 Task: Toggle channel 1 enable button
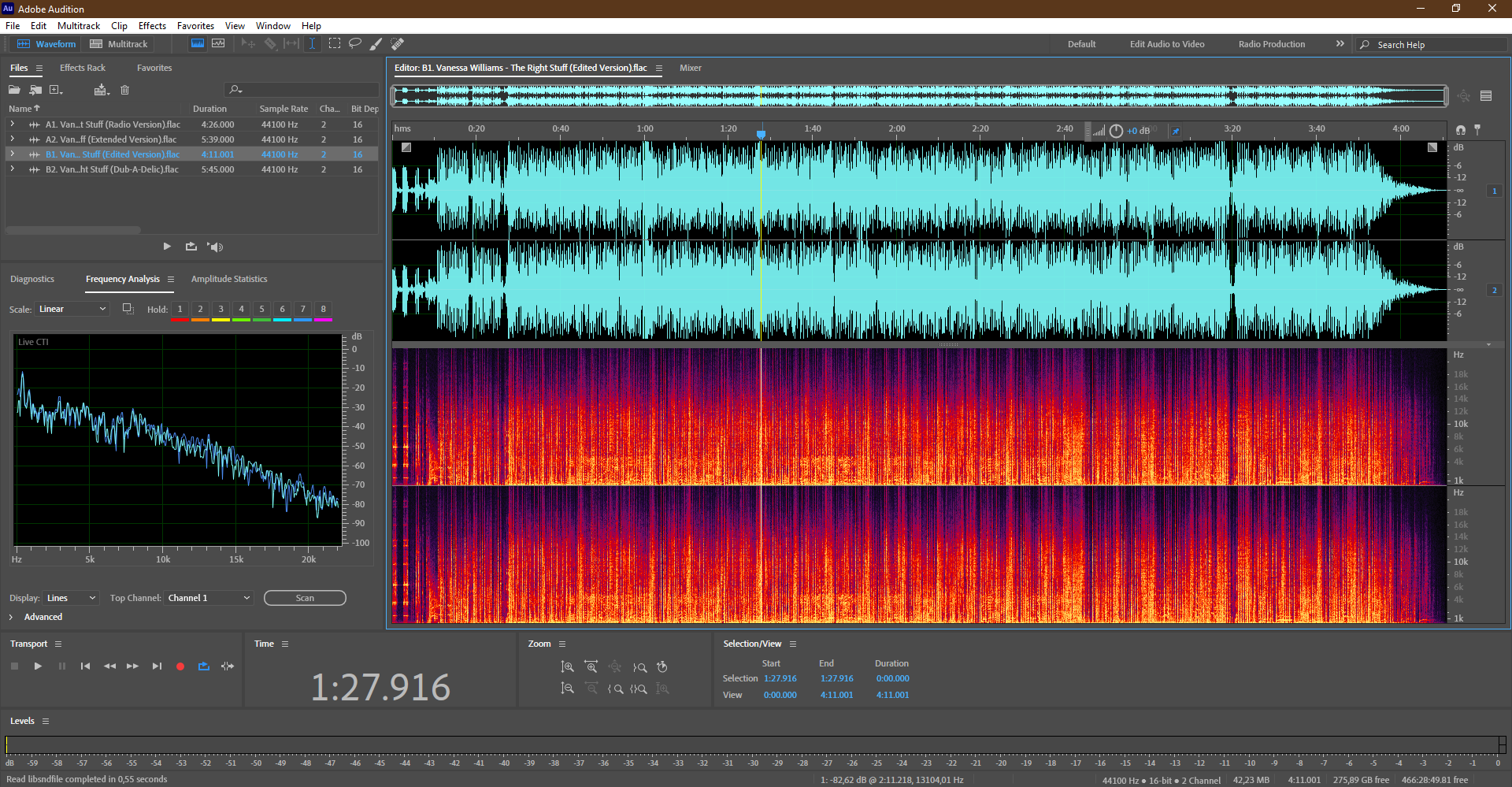point(1494,191)
